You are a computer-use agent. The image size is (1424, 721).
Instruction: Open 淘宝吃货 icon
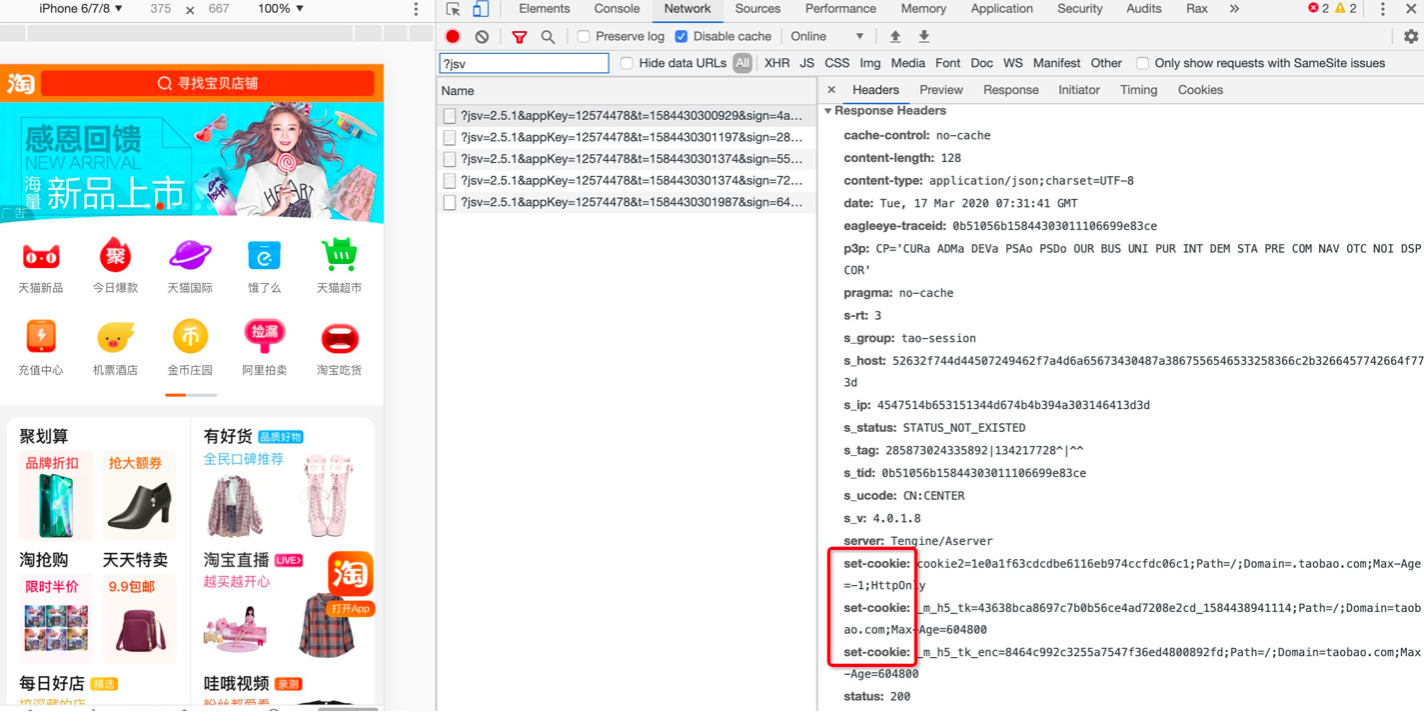click(x=339, y=338)
